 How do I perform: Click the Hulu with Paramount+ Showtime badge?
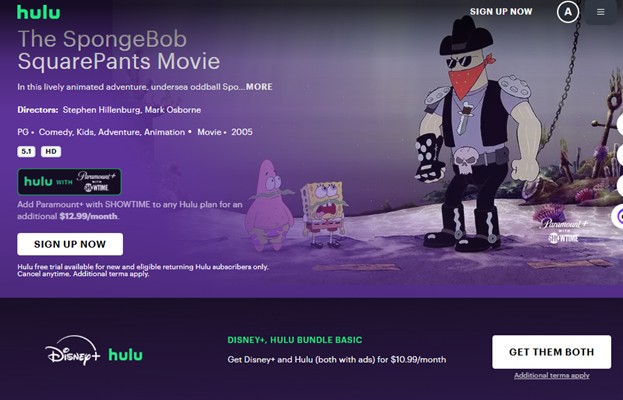[x=70, y=182]
